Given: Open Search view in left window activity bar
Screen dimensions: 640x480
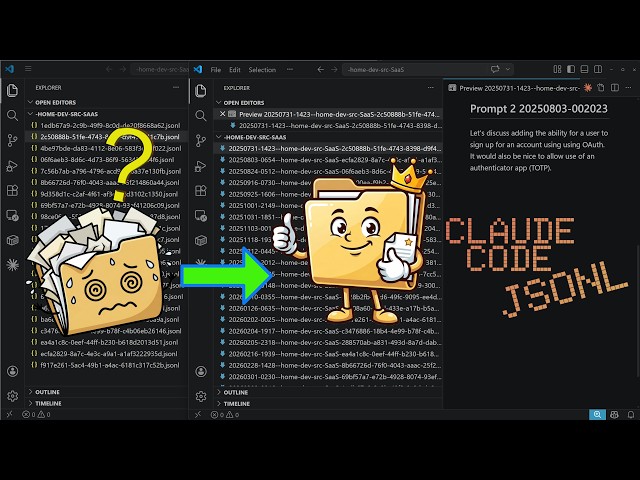Looking at the screenshot, I should pyautogui.click(x=12, y=116).
